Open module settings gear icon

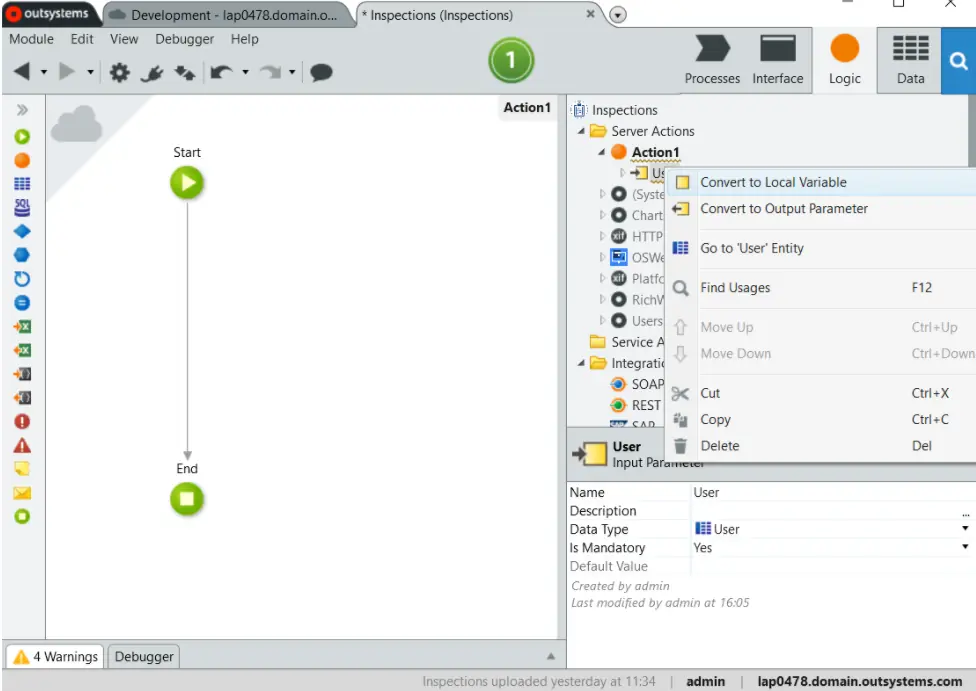pos(120,72)
